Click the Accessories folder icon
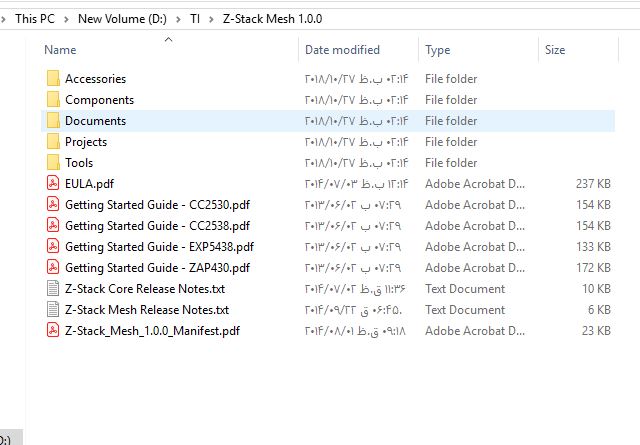640x445 pixels. (53, 78)
